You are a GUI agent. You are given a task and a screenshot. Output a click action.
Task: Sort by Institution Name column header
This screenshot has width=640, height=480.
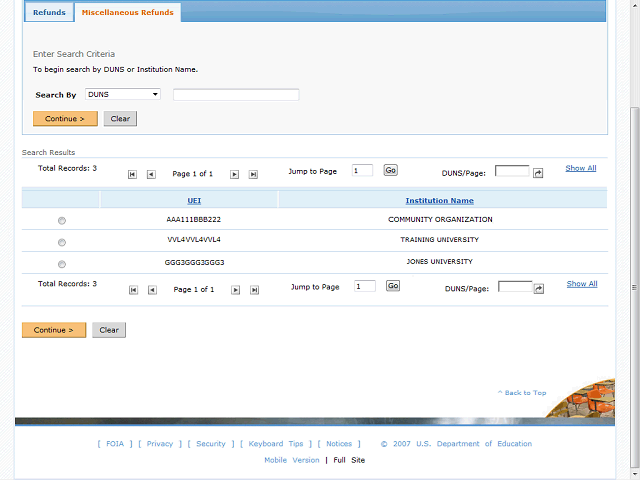(x=439, y=201)
